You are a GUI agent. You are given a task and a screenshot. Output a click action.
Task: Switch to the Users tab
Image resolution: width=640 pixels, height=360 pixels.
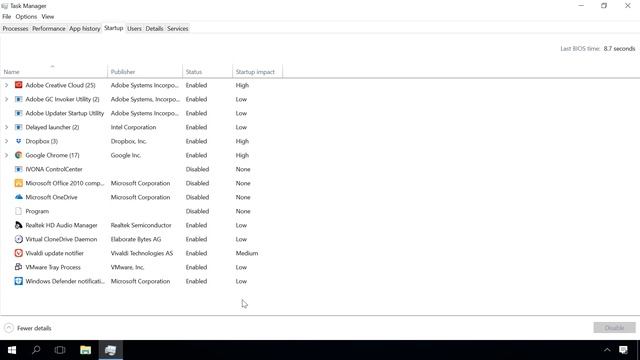[x=134, y=29]
